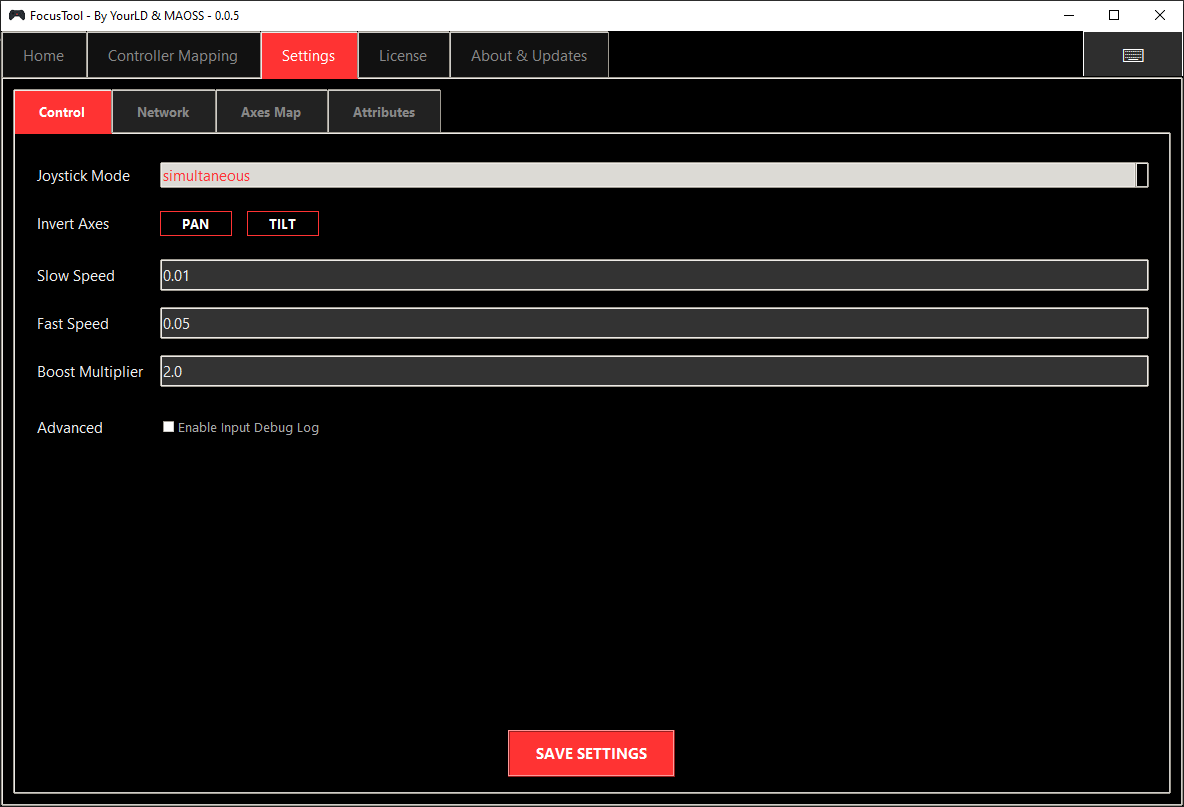The height and width of the screenshot is (807, 1184).
Task: Enable PAN axis inversion
Action: click(x=195, y=223)
